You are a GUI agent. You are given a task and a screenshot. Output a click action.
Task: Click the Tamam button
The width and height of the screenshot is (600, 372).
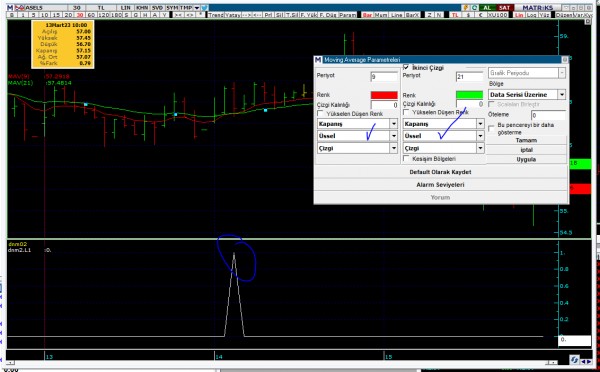point(526,140)
